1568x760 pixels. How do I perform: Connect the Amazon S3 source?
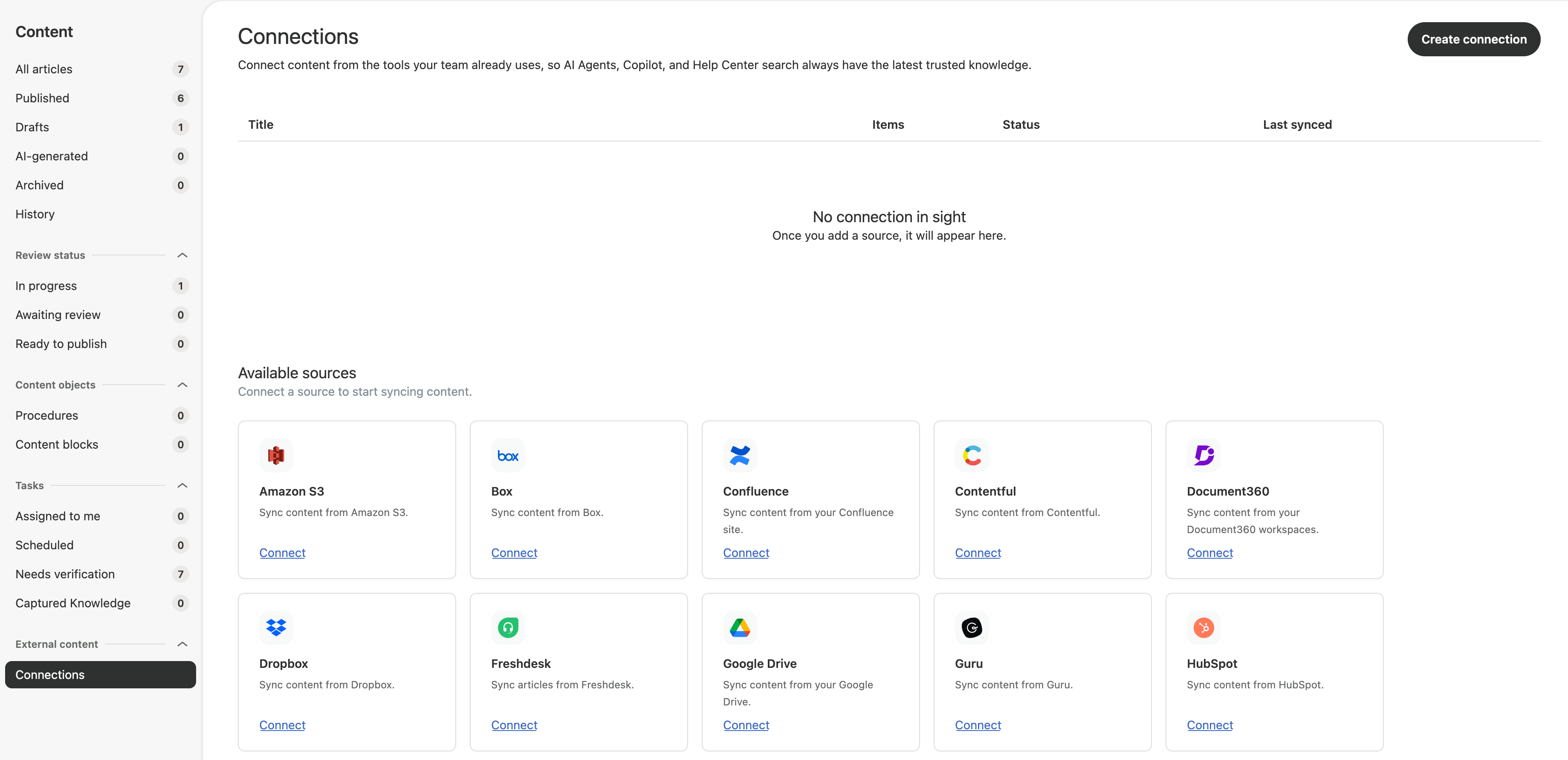point(282,553)
